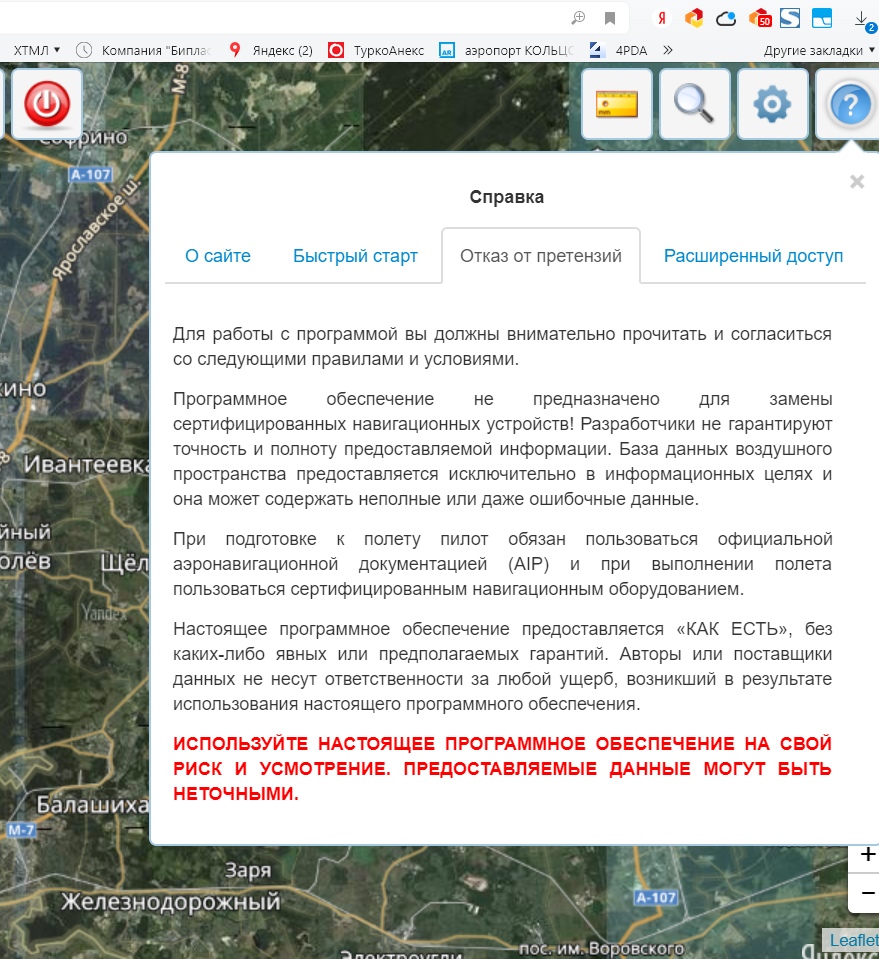Image resolution: width=879 pixels, height=959 pixels.
Task: Close the Справка dialog
Action: tap(856, 182)
